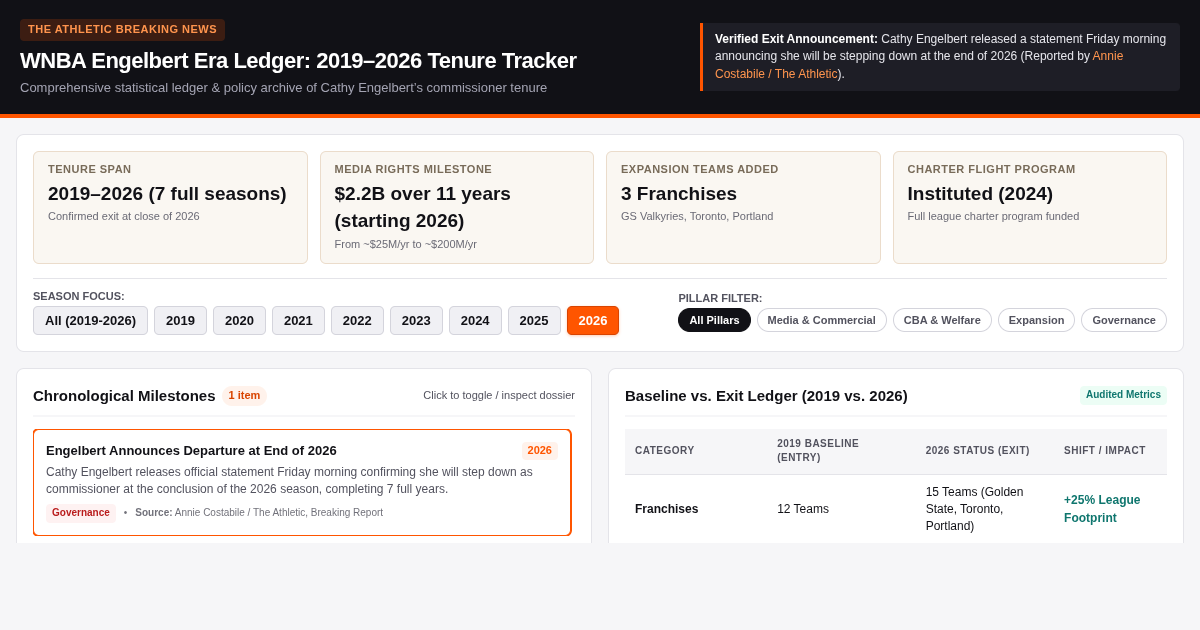Viewport: 1200px width, 630px height.
Task: Pick the 2020 season button
Action: (239, 320)
